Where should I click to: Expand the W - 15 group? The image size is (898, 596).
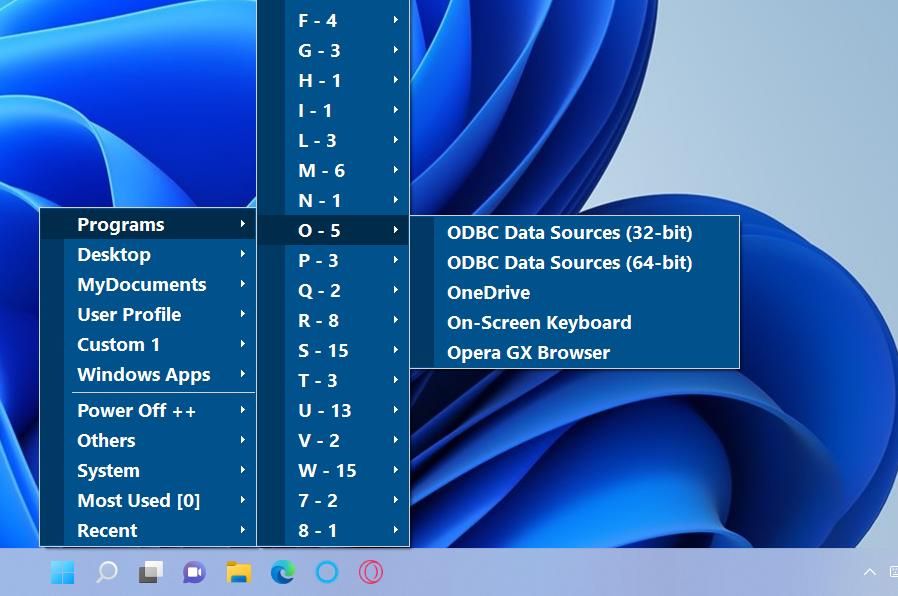click(333, 470)
